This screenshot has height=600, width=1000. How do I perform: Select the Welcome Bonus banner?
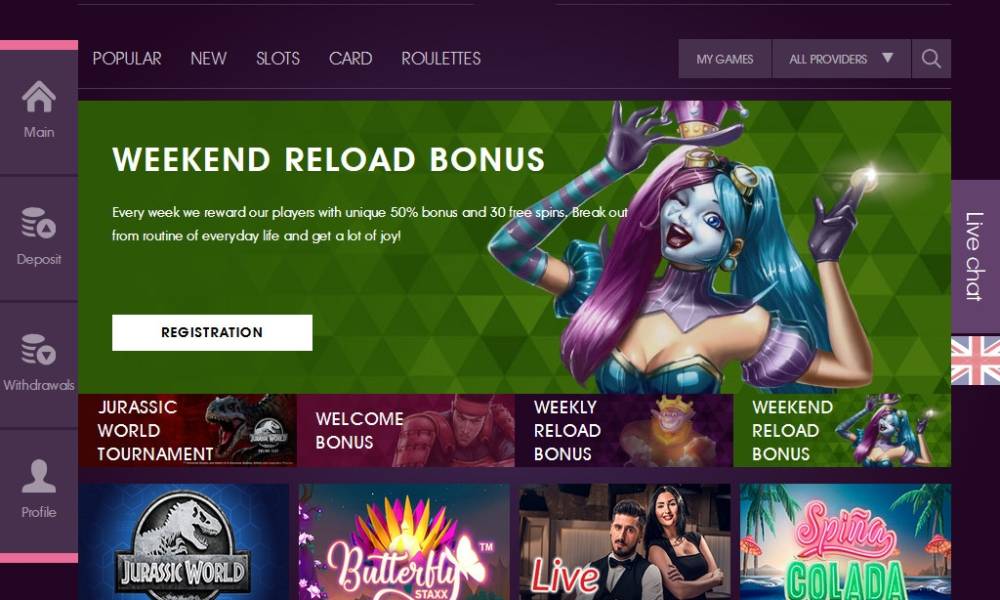click(406, 430)
